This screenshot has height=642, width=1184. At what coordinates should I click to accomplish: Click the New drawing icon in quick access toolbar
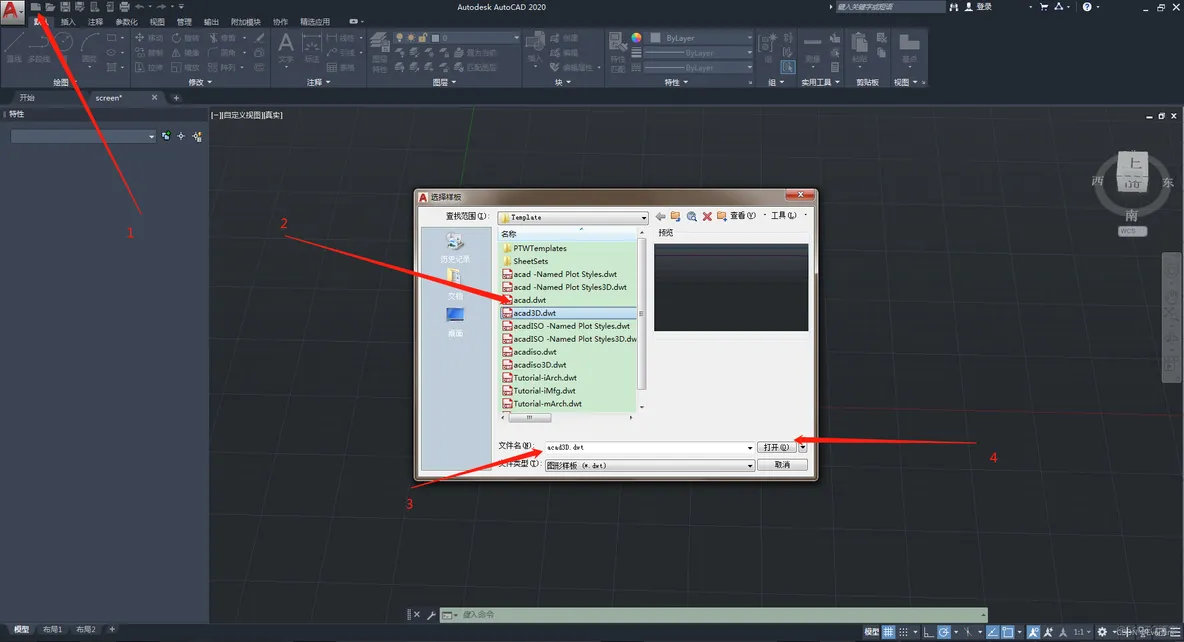tap(35, 7)
